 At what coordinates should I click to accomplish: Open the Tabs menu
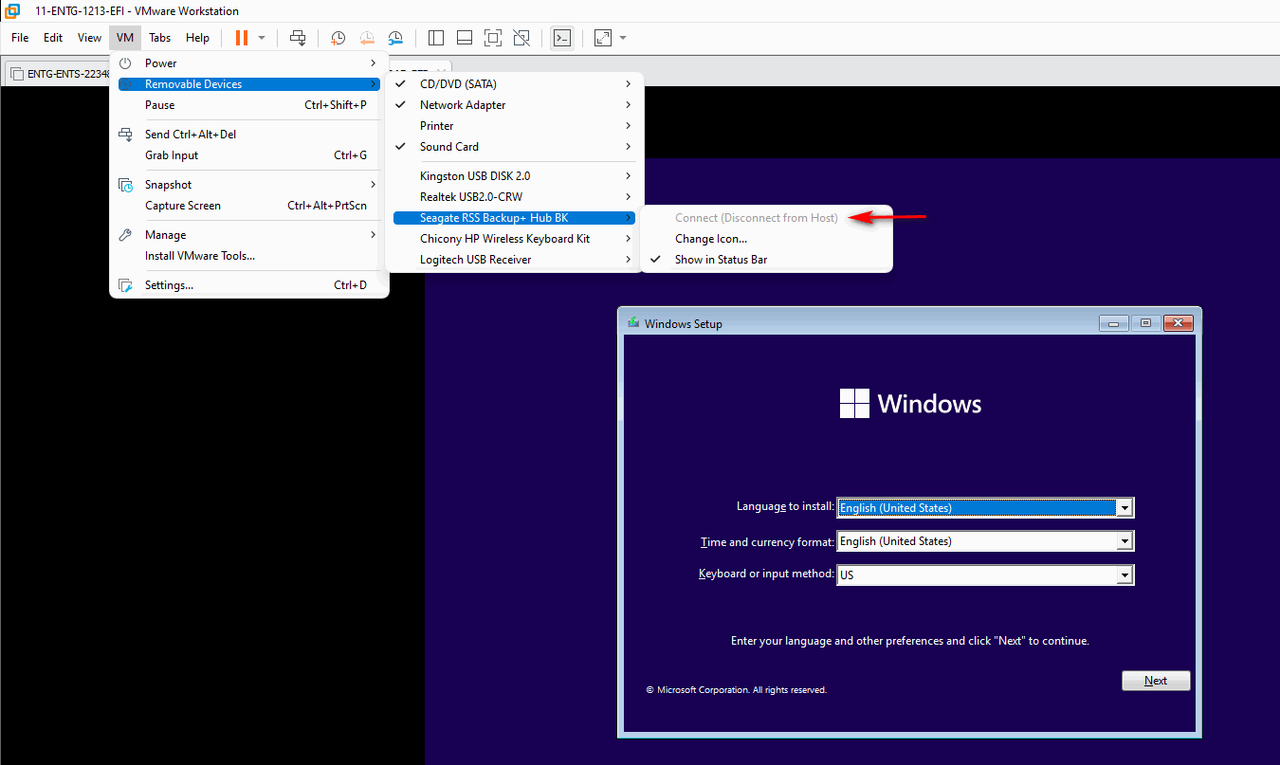(x=160, y=38)
